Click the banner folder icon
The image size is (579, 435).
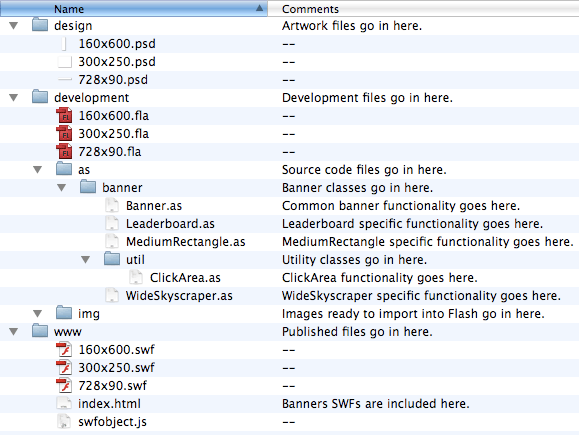click(x=88, y=187)
